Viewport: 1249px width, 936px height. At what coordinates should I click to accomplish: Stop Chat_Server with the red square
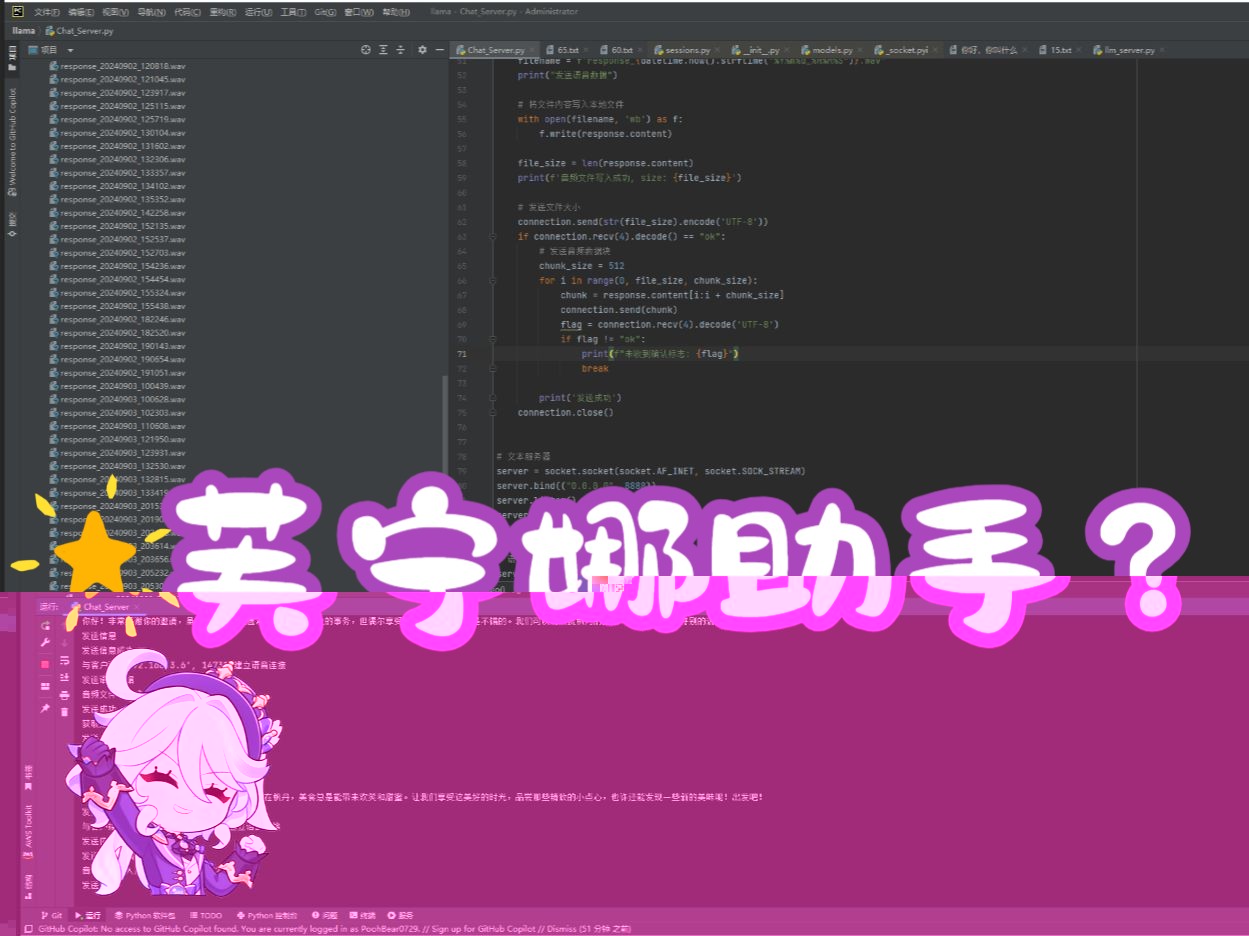45,664
